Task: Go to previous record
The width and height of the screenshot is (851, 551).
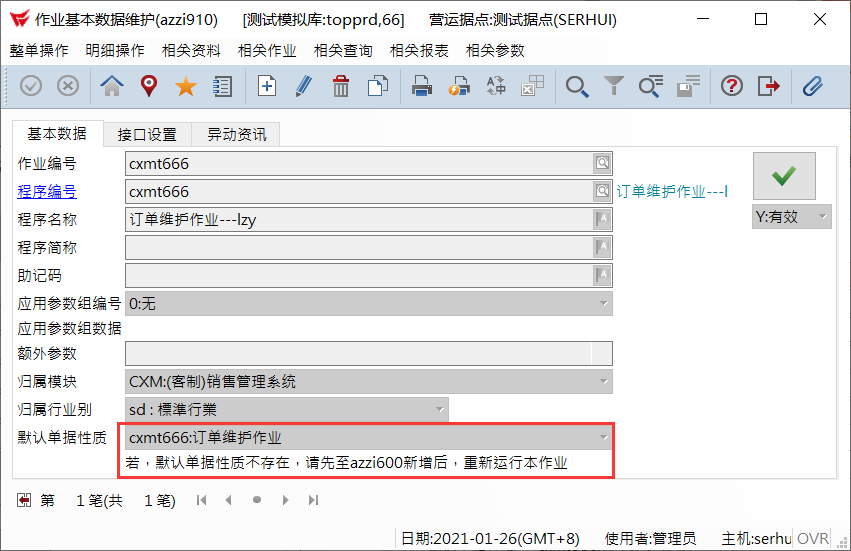Action: [x=228, y=500]
